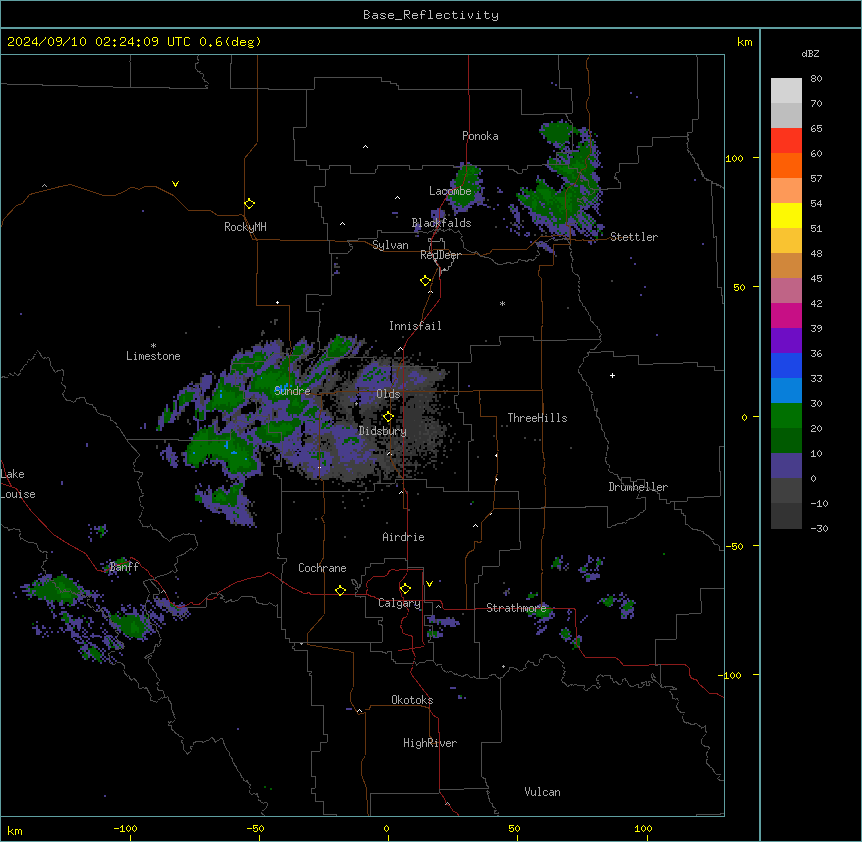Click the Banff label
862x842 pixels.
click(x=124, y=567)
